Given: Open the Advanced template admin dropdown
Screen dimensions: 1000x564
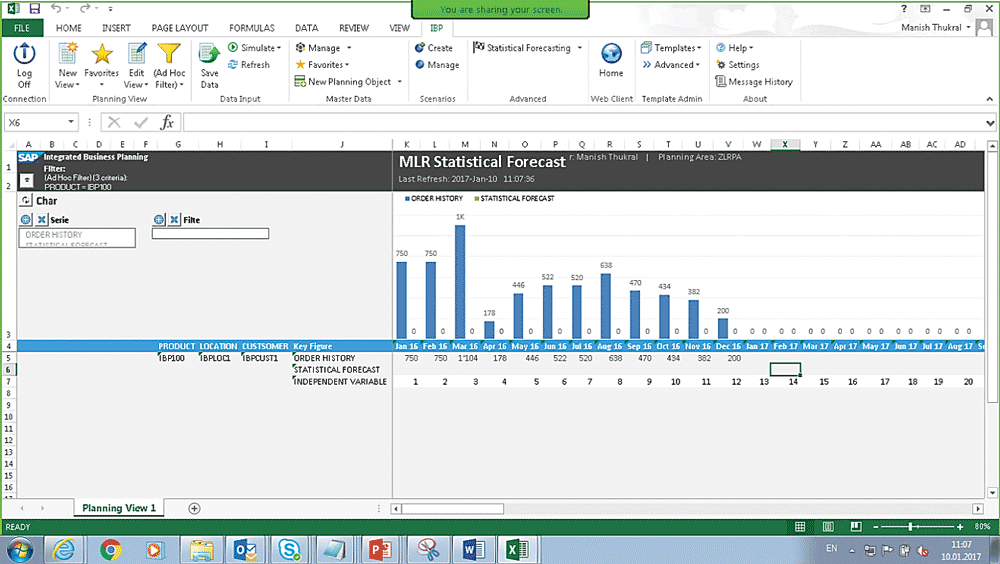Looking at the screenshot, I should pyautogui.click(x=671, y=64).
